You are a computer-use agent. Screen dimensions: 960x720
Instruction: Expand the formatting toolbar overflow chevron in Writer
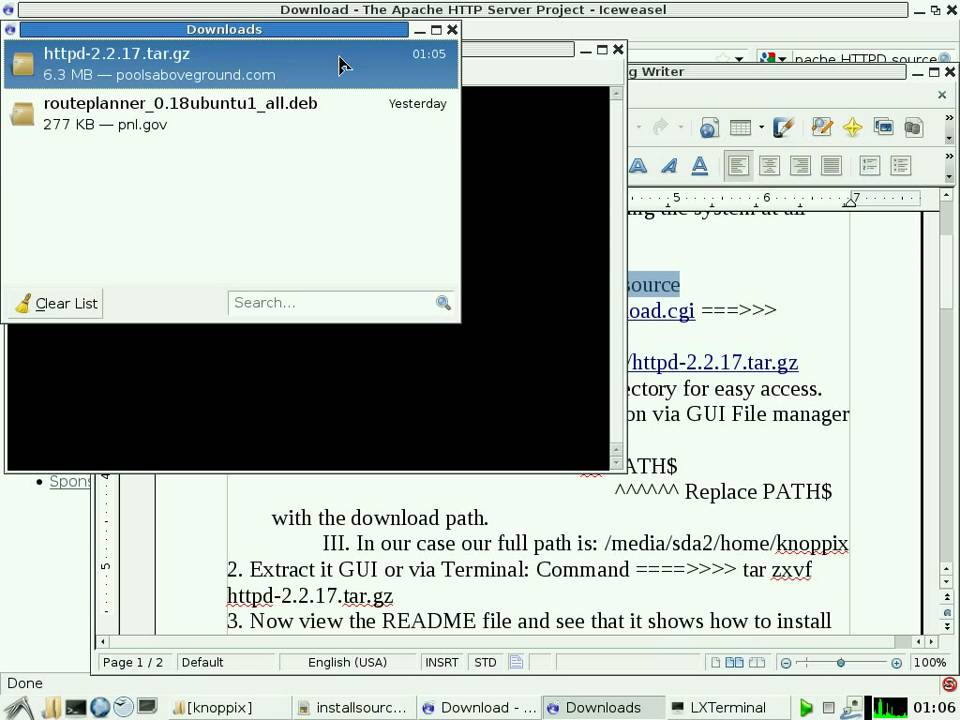pos(949,157)
